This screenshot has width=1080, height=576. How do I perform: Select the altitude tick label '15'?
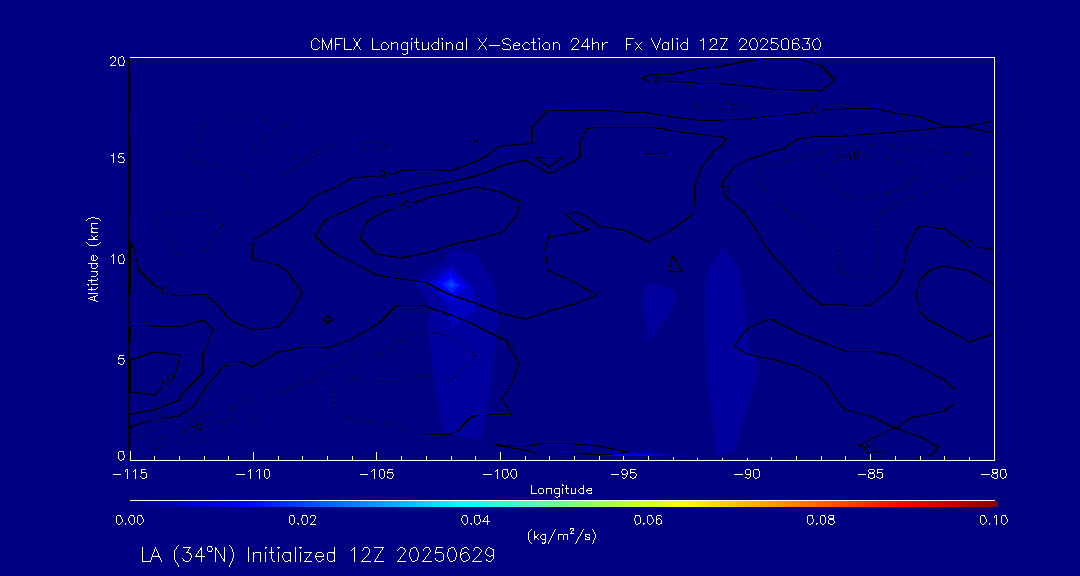coord(118,158)
